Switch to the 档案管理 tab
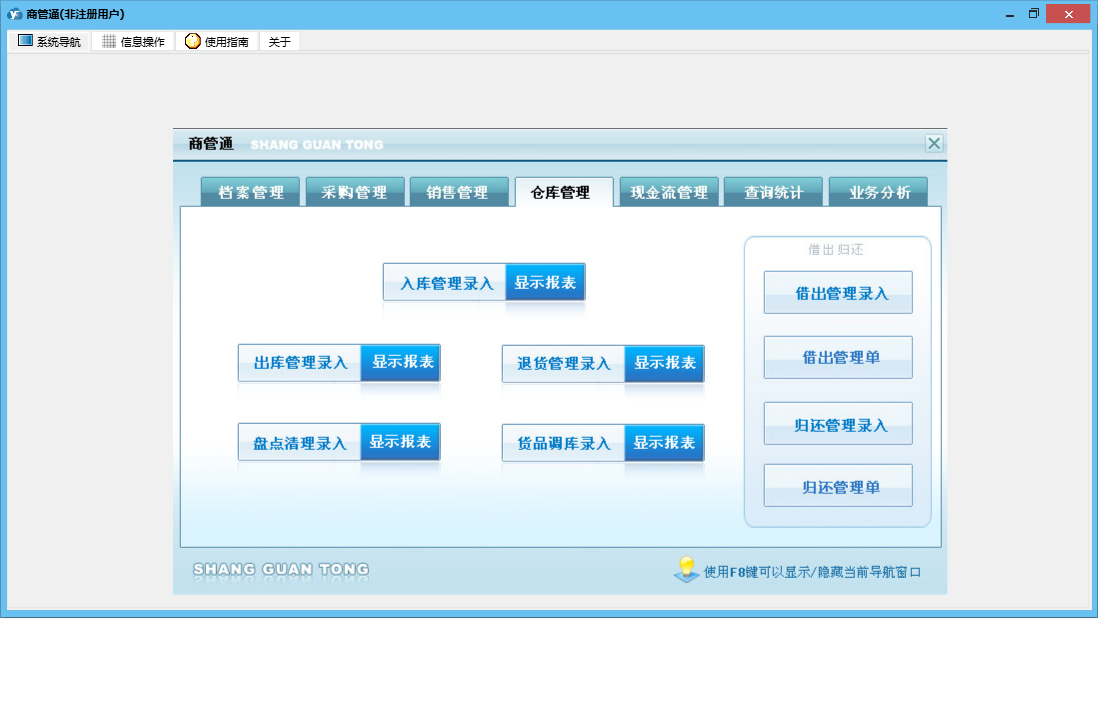 pos(251,192)
